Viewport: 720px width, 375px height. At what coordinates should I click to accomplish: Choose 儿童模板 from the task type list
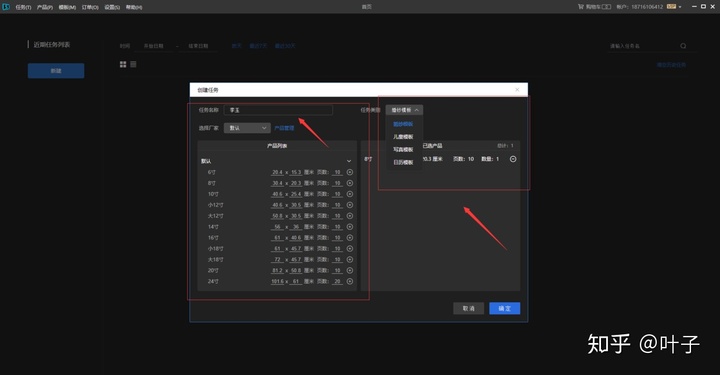403,137
